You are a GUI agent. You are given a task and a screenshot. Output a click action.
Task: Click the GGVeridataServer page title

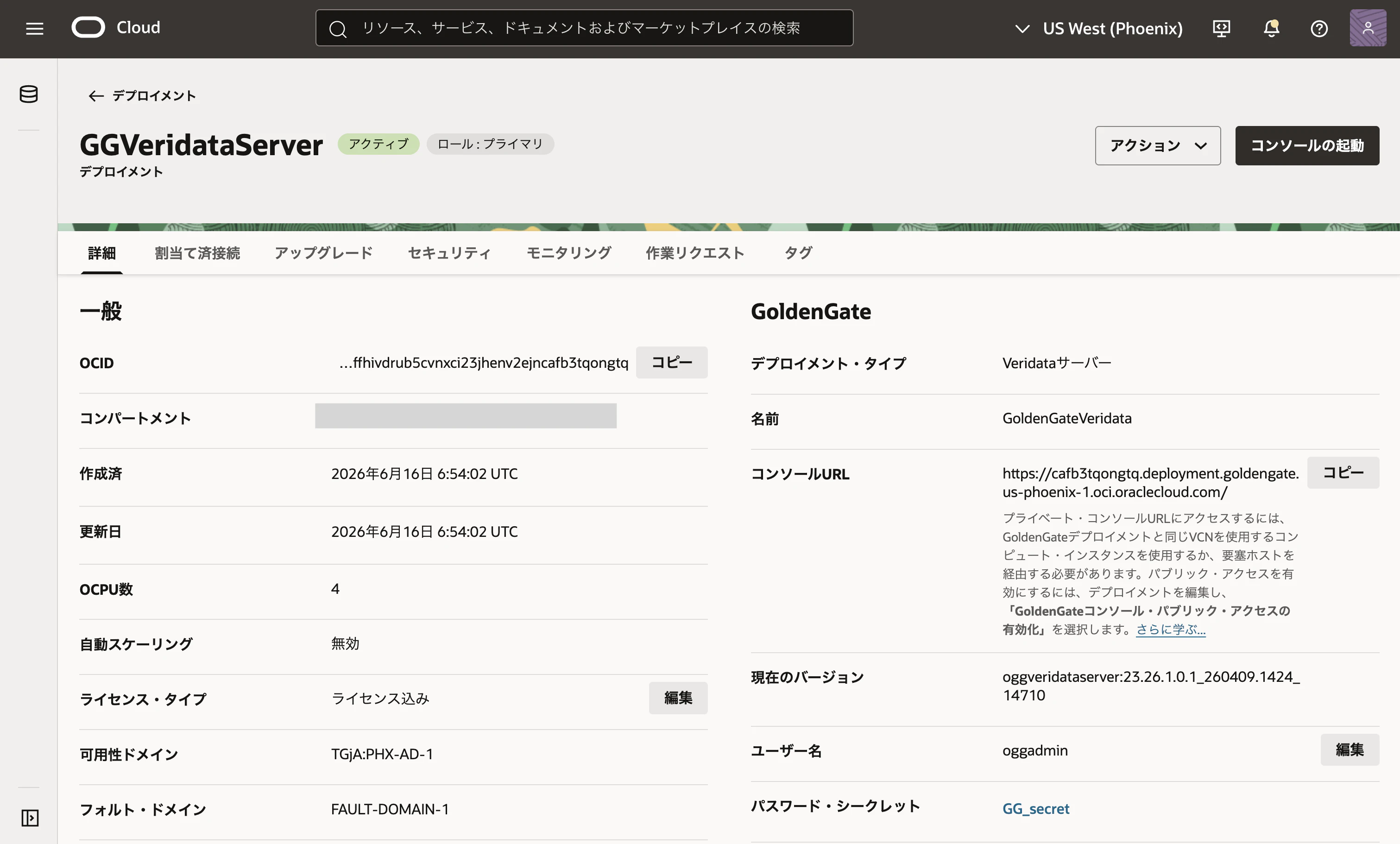(201, 145)
